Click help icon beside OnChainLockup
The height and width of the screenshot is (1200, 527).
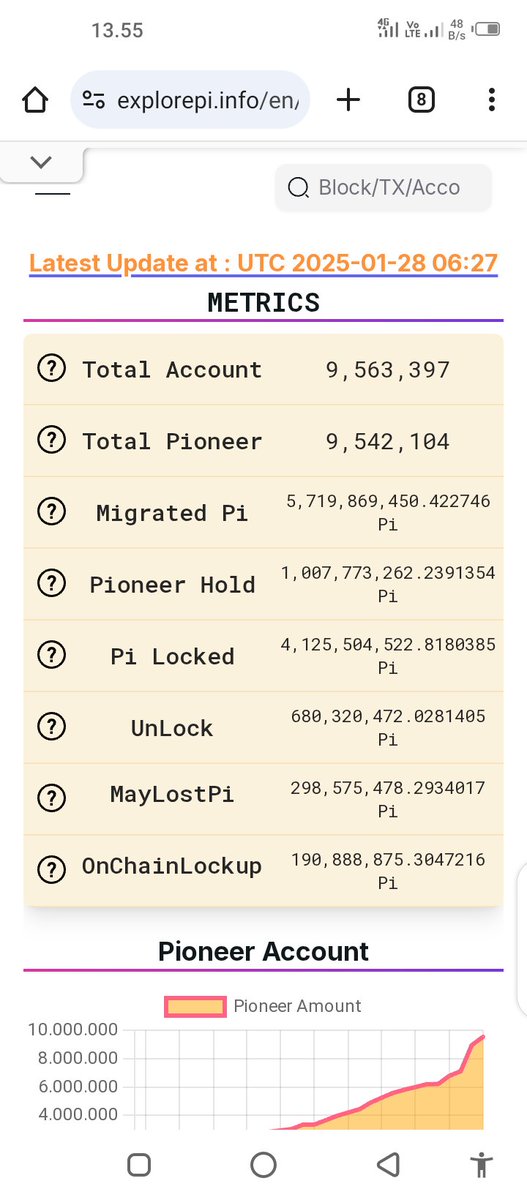coord(51,870)
